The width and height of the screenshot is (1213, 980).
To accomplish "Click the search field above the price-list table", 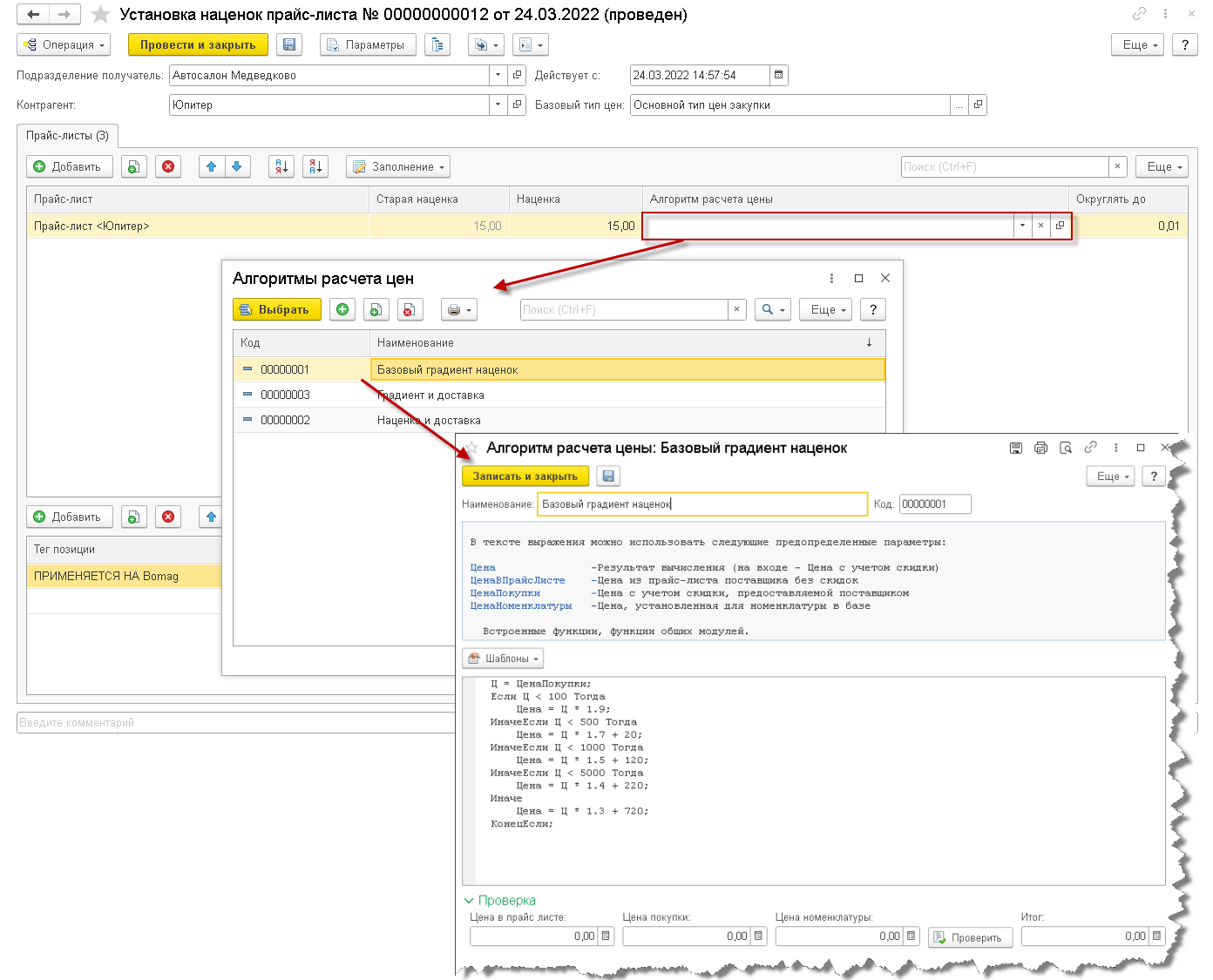I will tap(1005, 166).
